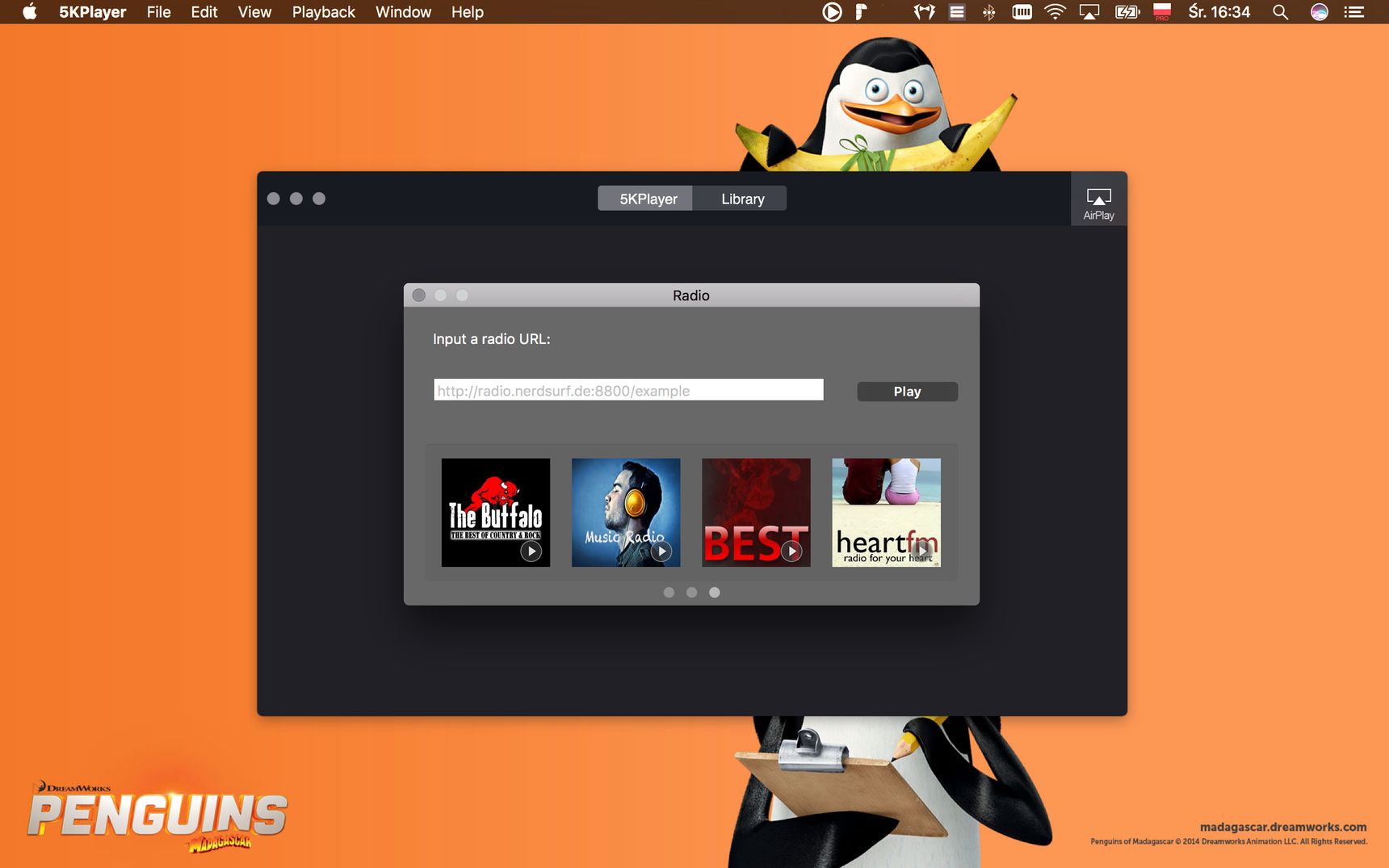Open the Polish flag input source menu
Screen dimensions: 1389x868
[1162, 12]
